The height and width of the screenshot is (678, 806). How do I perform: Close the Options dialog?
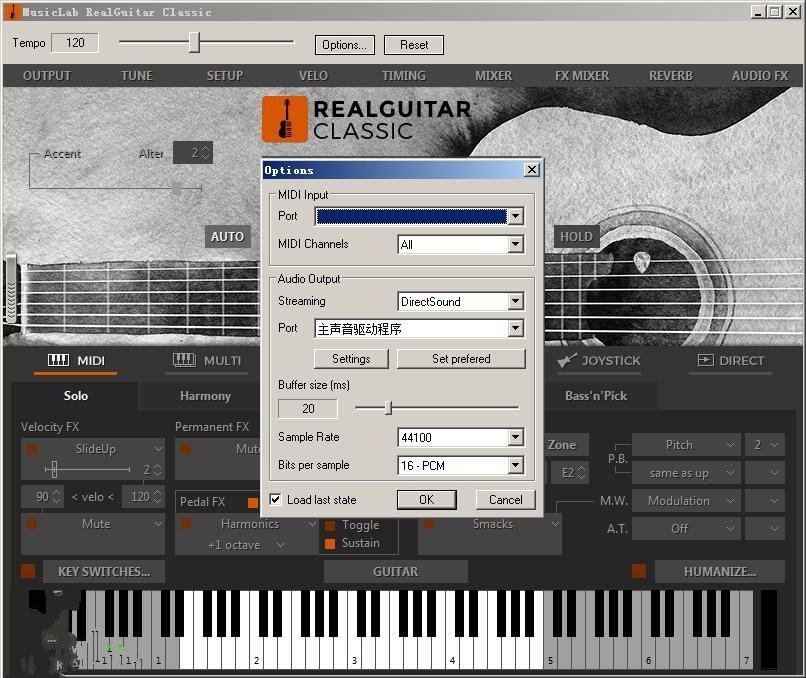pyautogui.click(x=532, y=170)
